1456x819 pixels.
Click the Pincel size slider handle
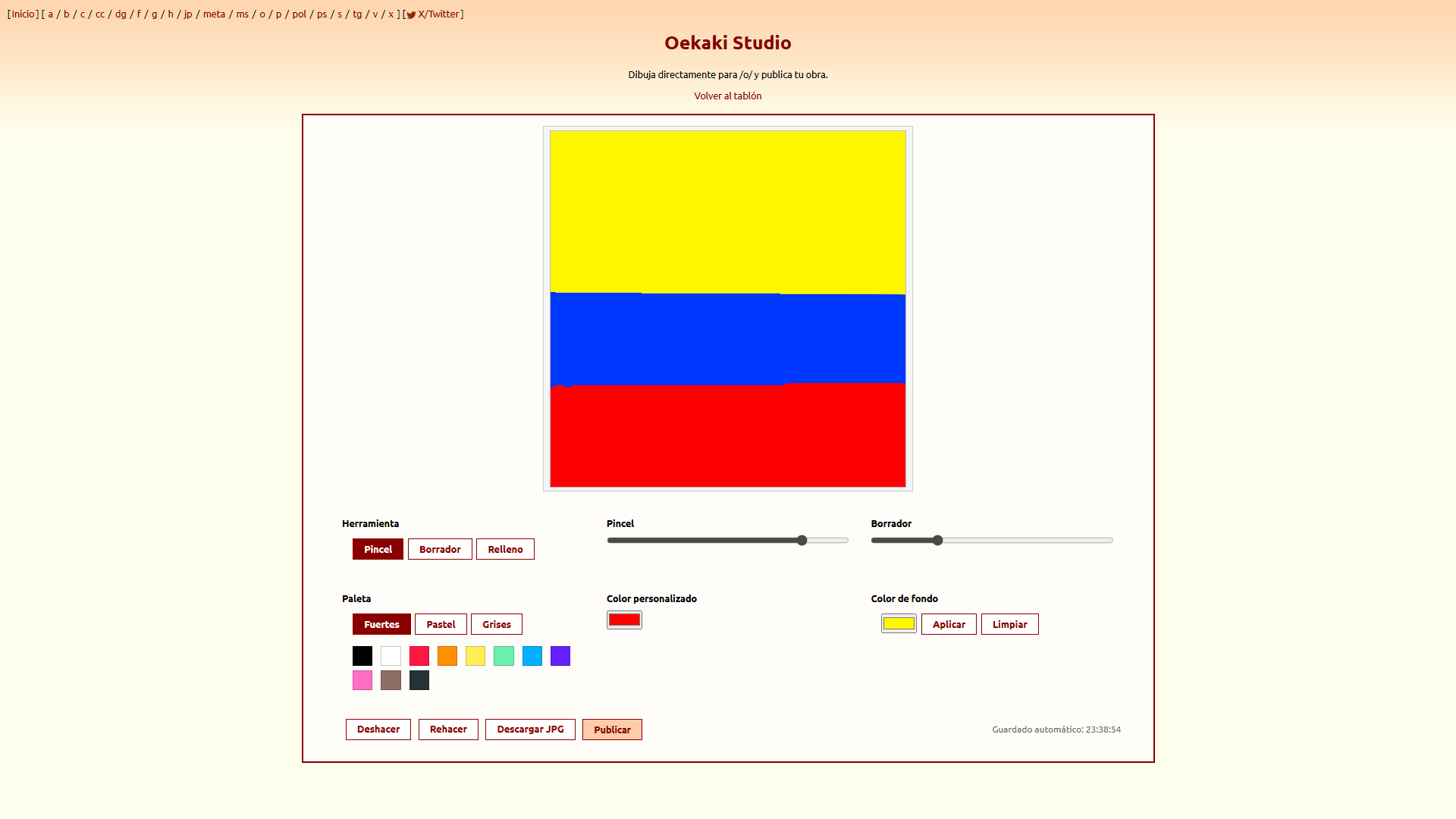click(802, 541)
